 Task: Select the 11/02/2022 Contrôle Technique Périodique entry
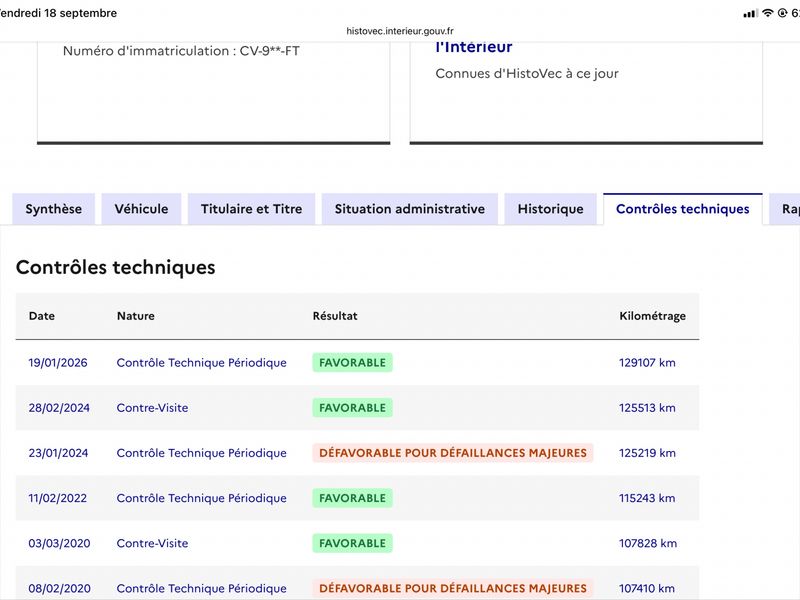pyautogui.click(x=202, y=498)
